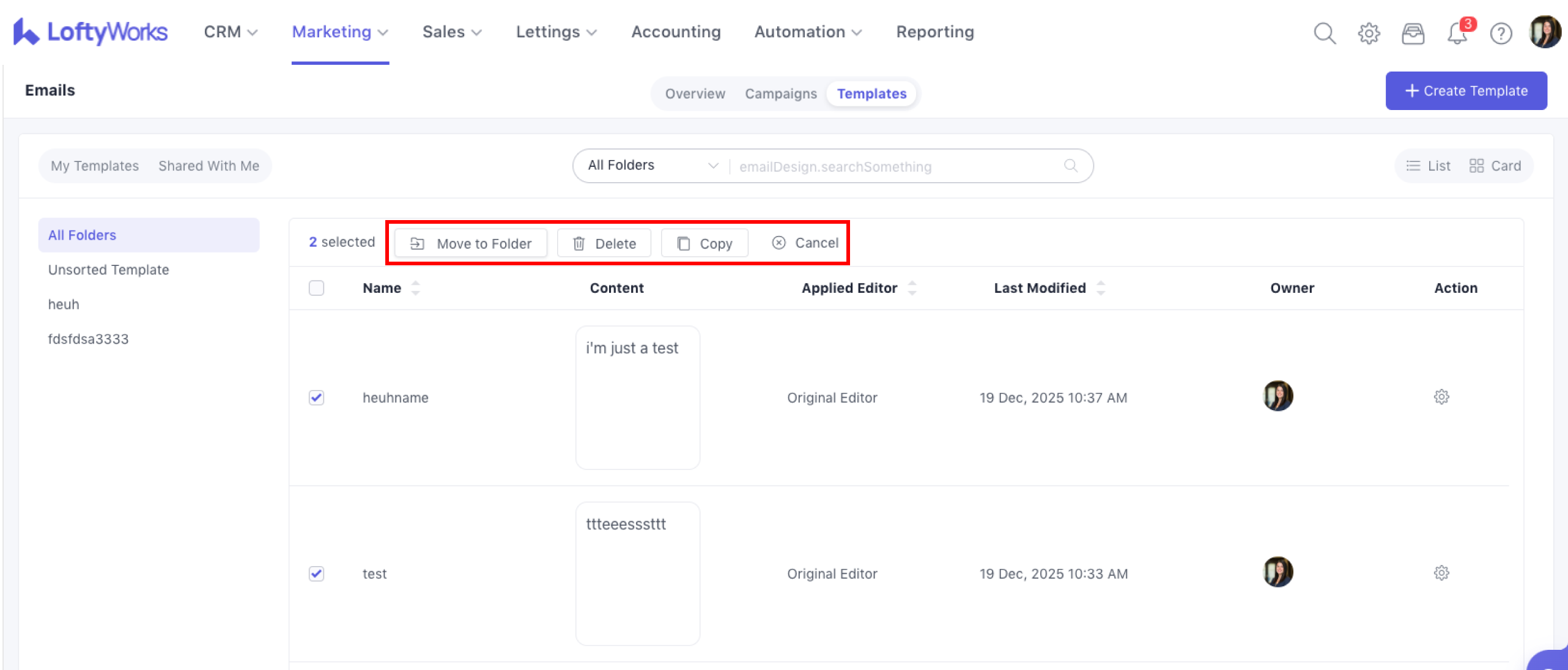Screen dimensions: 1568x670
Task: Expand the Marketing navigation menu
Action: pyautogui.click(x=340, y=32)
